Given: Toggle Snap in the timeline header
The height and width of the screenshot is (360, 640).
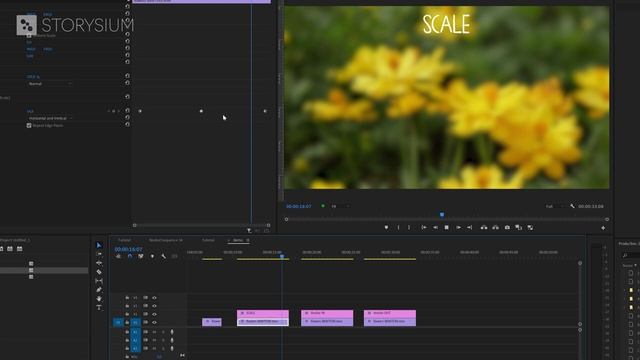Looking at the screenshot, I should pyautogui.click(x=130, y=256).
